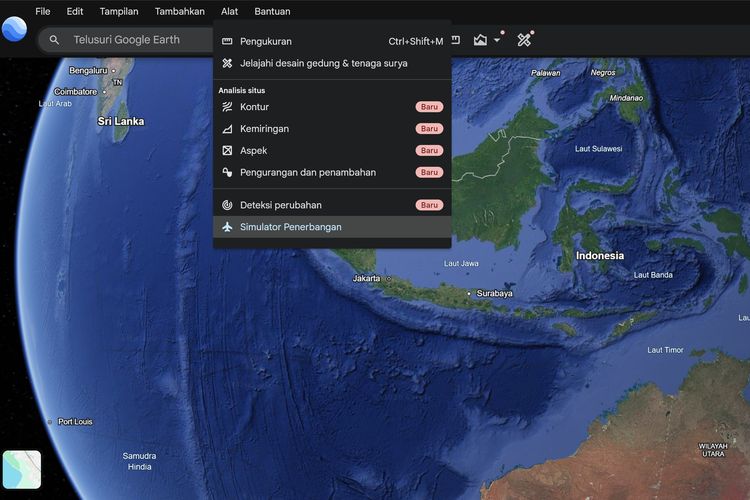
Task: Expand the terrain analysis dropdown arrow
Action: point(497,40)
